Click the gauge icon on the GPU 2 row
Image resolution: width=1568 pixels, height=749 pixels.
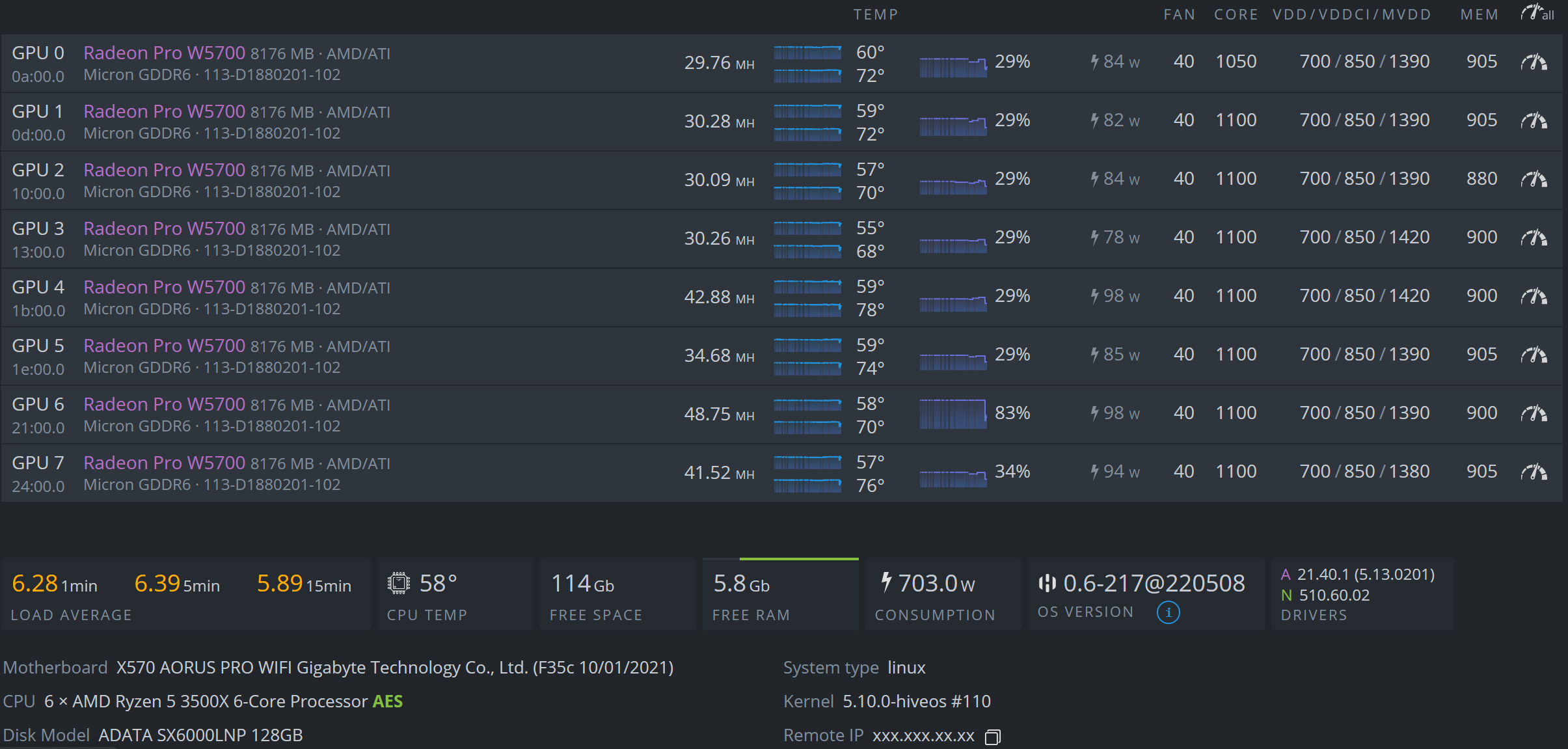[1534, 178]
